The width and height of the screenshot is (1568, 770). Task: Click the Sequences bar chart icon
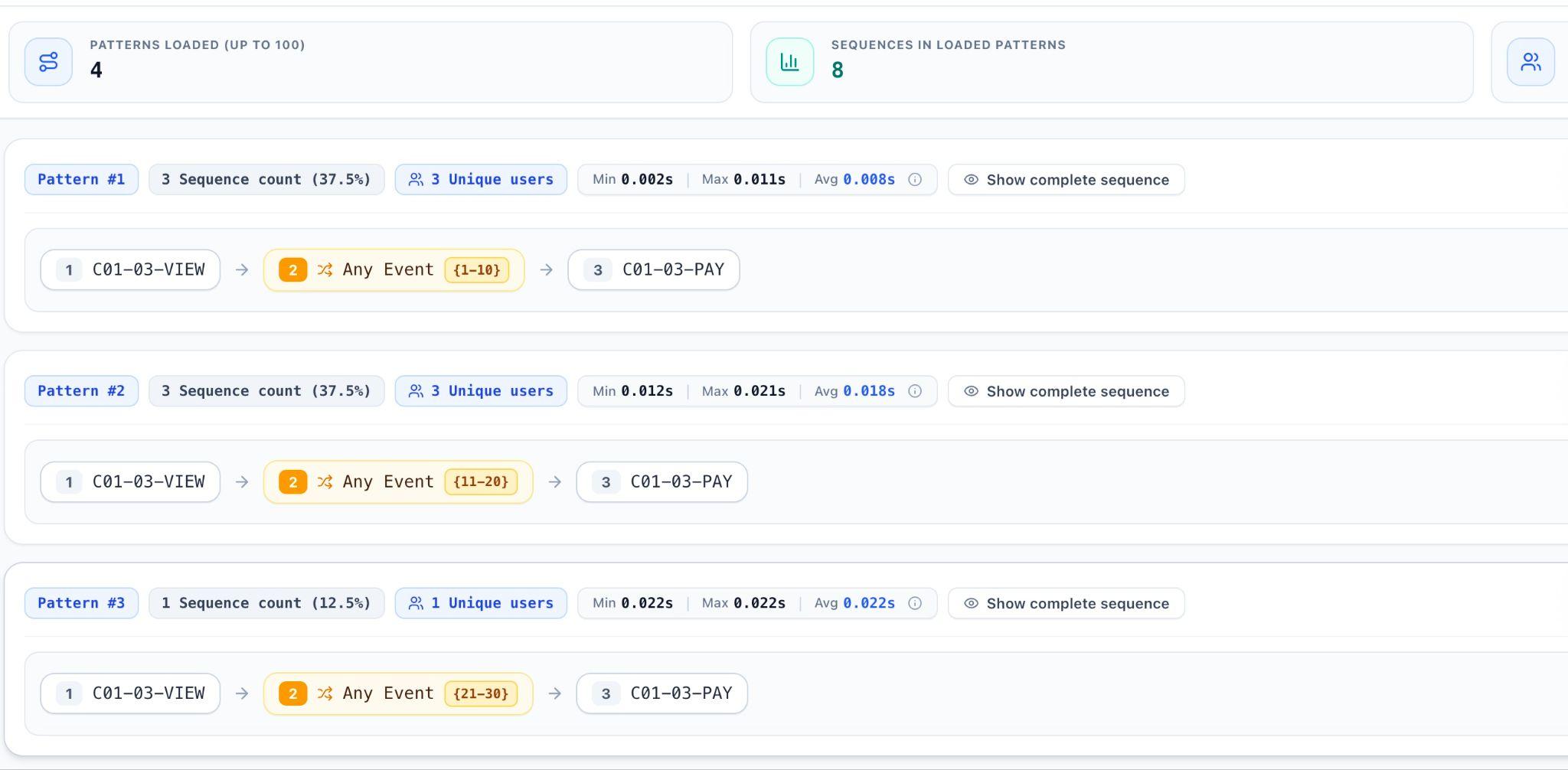(789, 62)
